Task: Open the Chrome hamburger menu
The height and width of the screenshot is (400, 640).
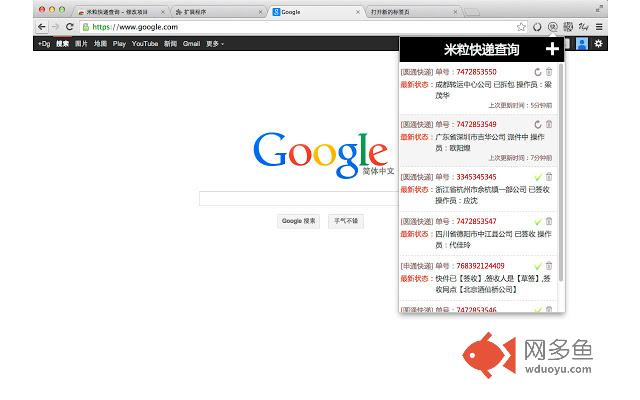Action: [x=599, y=27]
